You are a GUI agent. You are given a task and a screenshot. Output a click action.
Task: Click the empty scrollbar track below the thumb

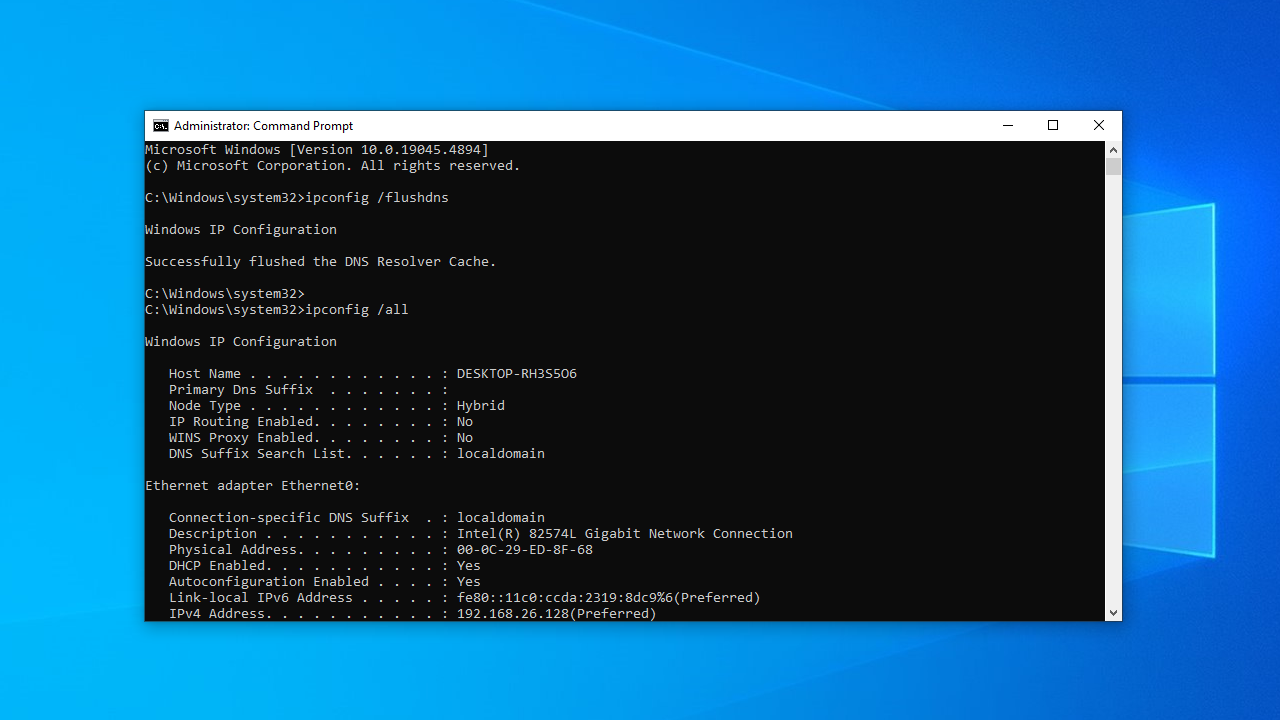pyautogui.click(x=1113, y=400)
